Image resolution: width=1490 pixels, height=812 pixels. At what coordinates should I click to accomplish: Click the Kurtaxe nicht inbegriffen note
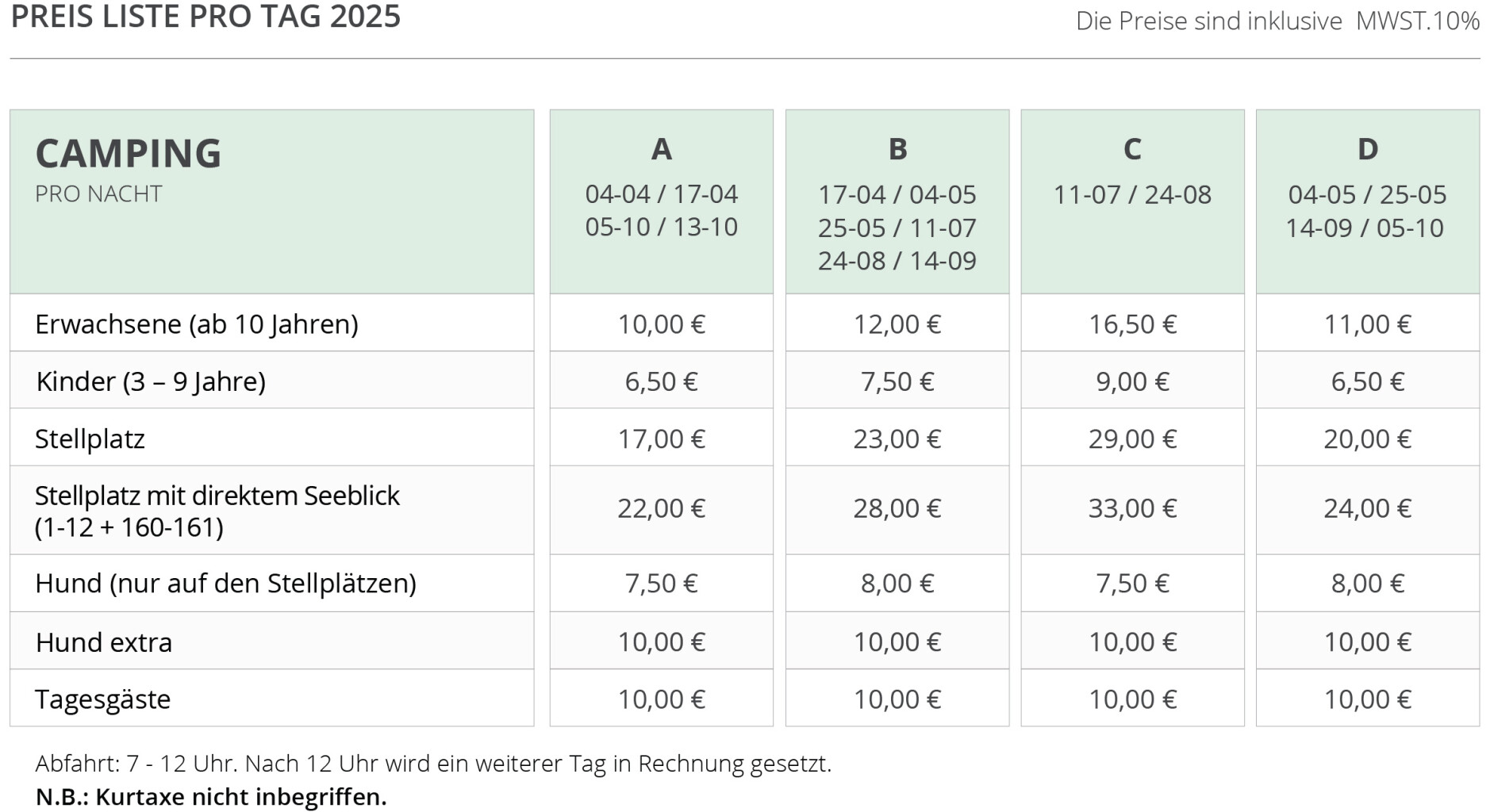211,796
